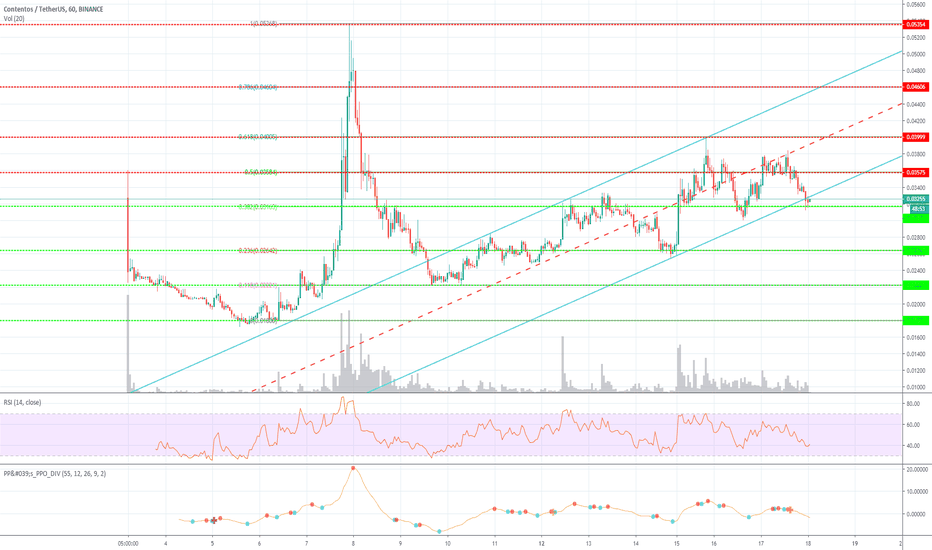Click the 05:00:00 time axis label
This screenshot has height=550, width=932.
(128, 543)
